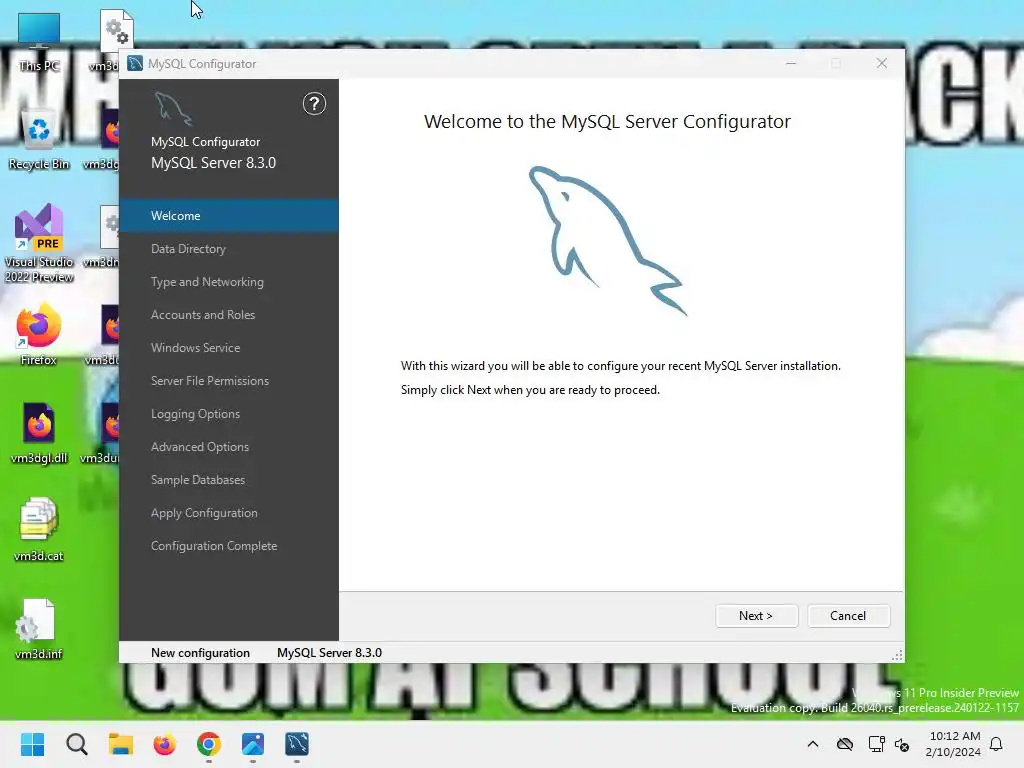The height and width of the screenshot is (768, 1024).
Task: Click the MySQL Configurator taskbar icon
Action: 297,744
